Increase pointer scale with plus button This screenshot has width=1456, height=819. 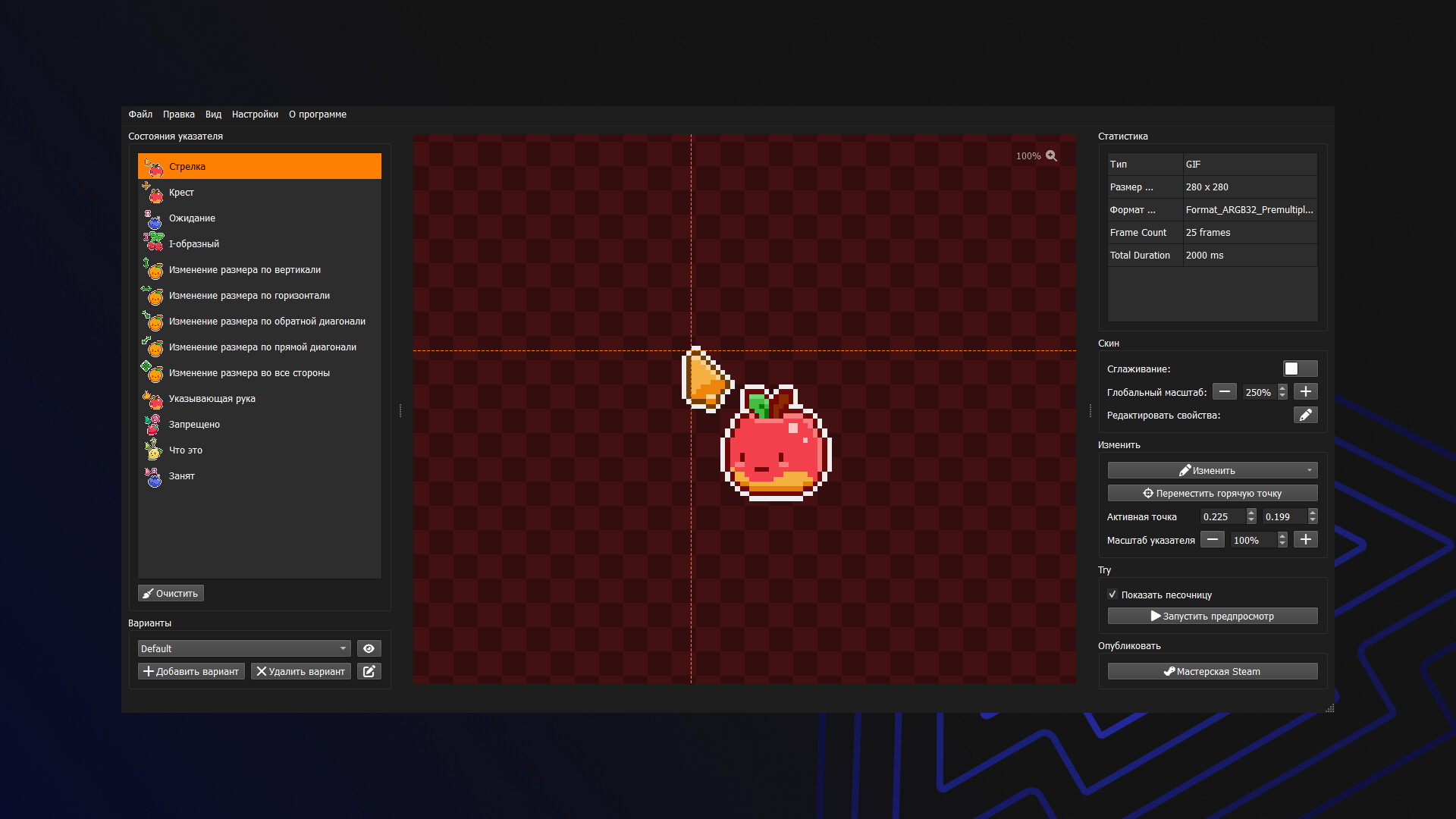(1305, 539)
